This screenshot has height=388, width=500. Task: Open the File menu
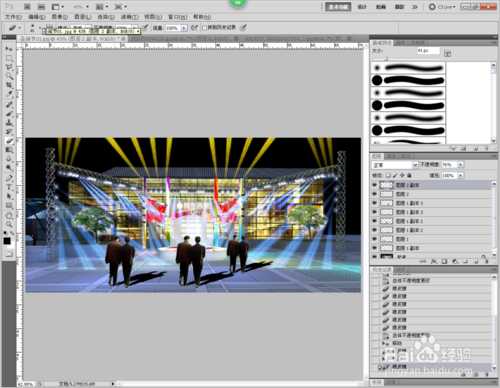tap(14, 17)
